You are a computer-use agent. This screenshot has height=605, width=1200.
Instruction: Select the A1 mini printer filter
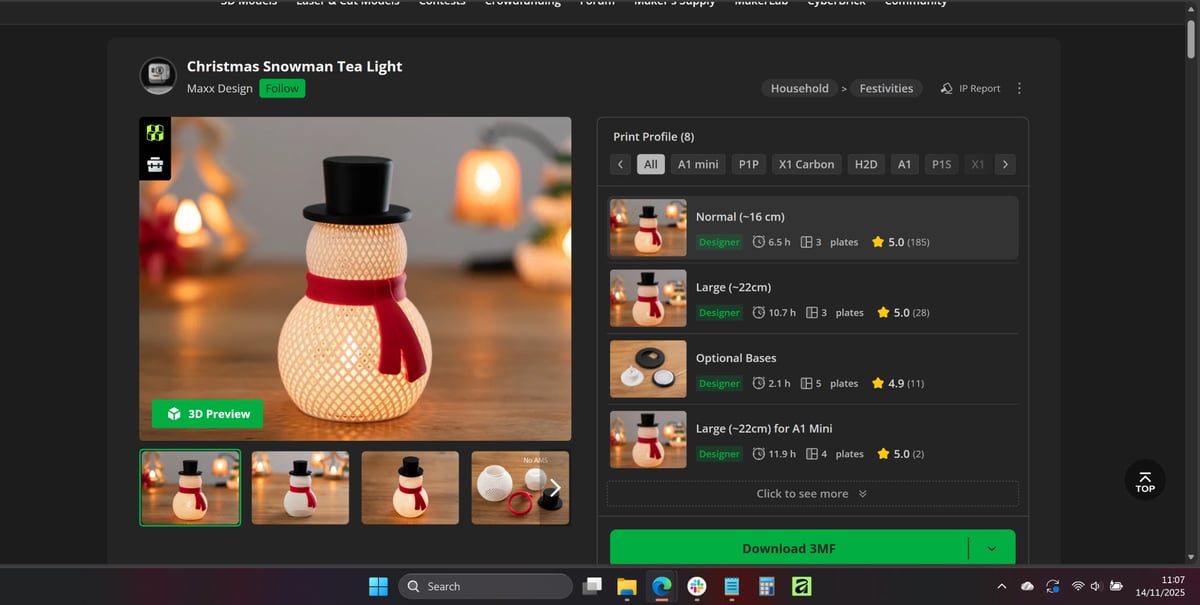(x=698, y=164)
